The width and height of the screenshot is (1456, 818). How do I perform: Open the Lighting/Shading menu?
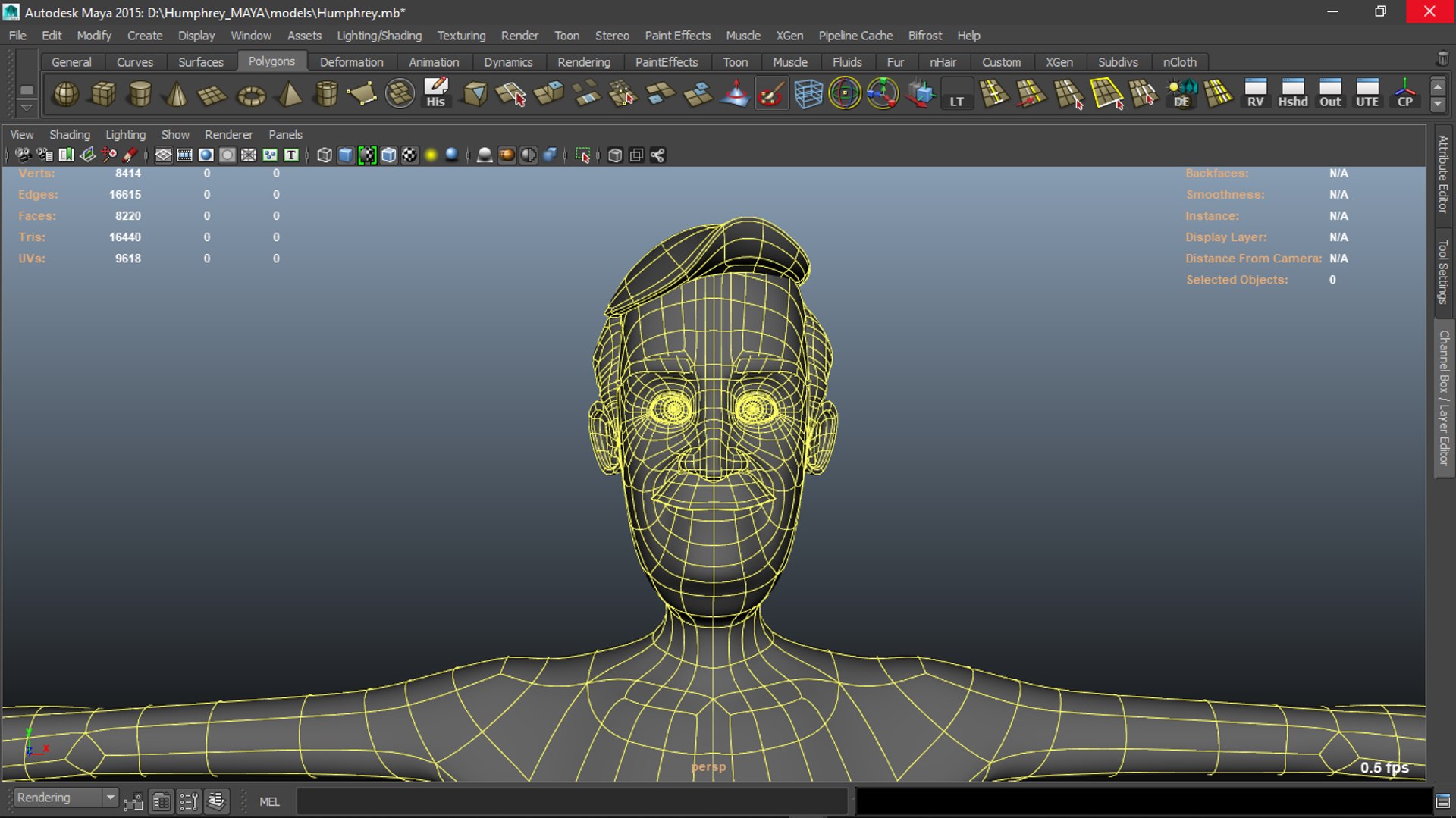(379, 36)
